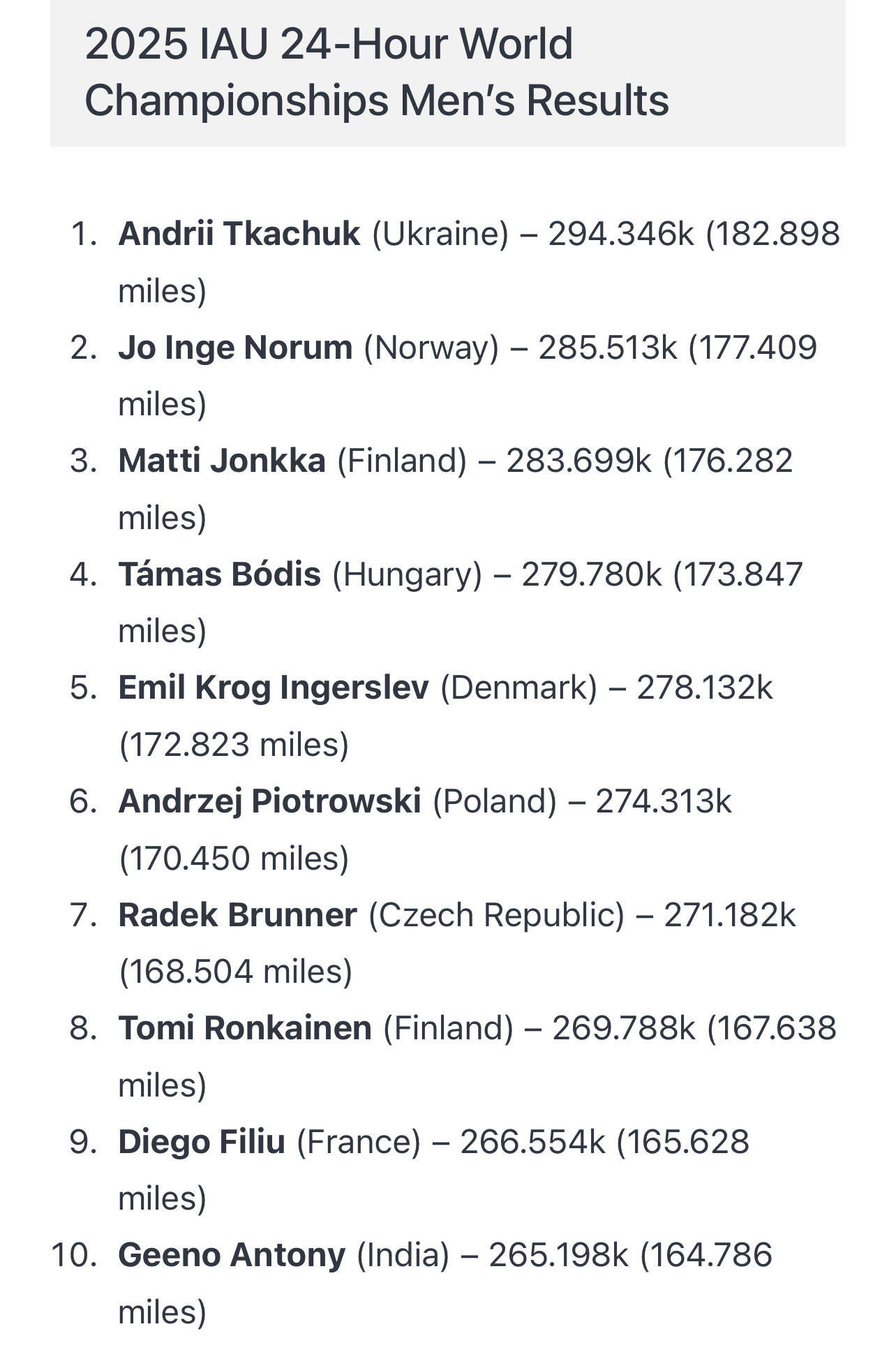Tap the name Matti Jonkka
This screenshot has height=1359, width=896.
pos(222,461)
